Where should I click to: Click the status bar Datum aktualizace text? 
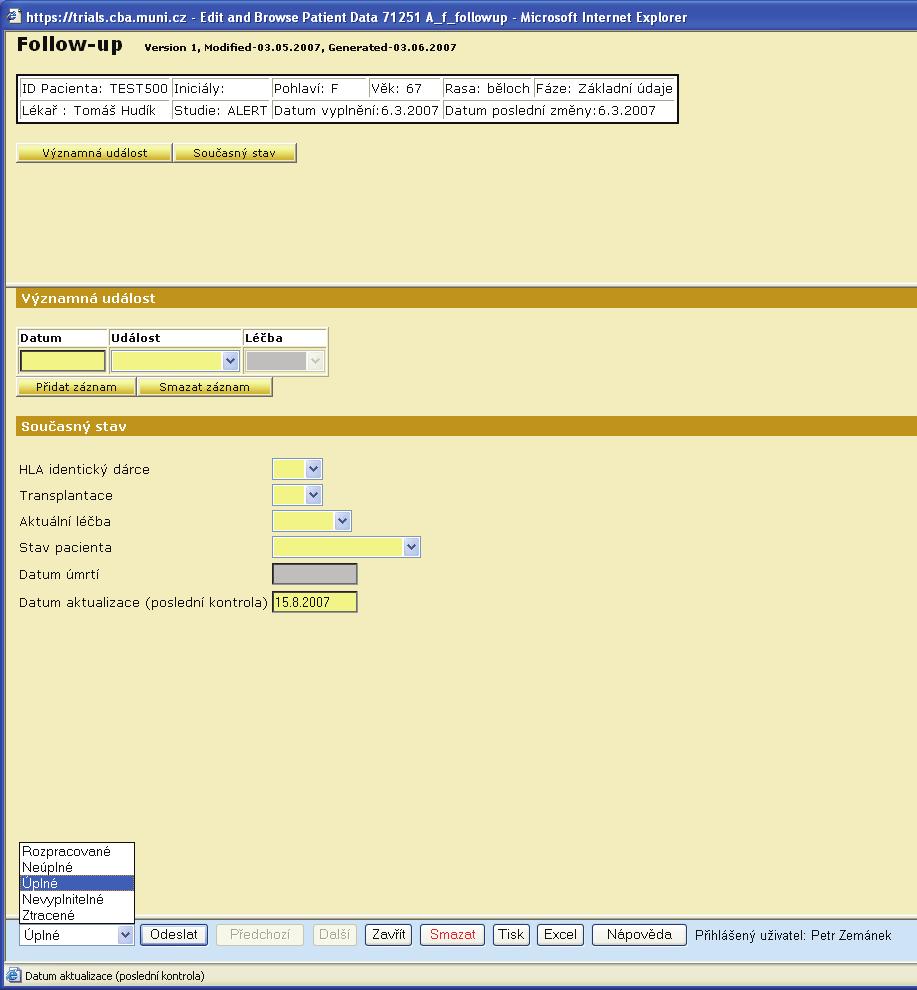115,976
